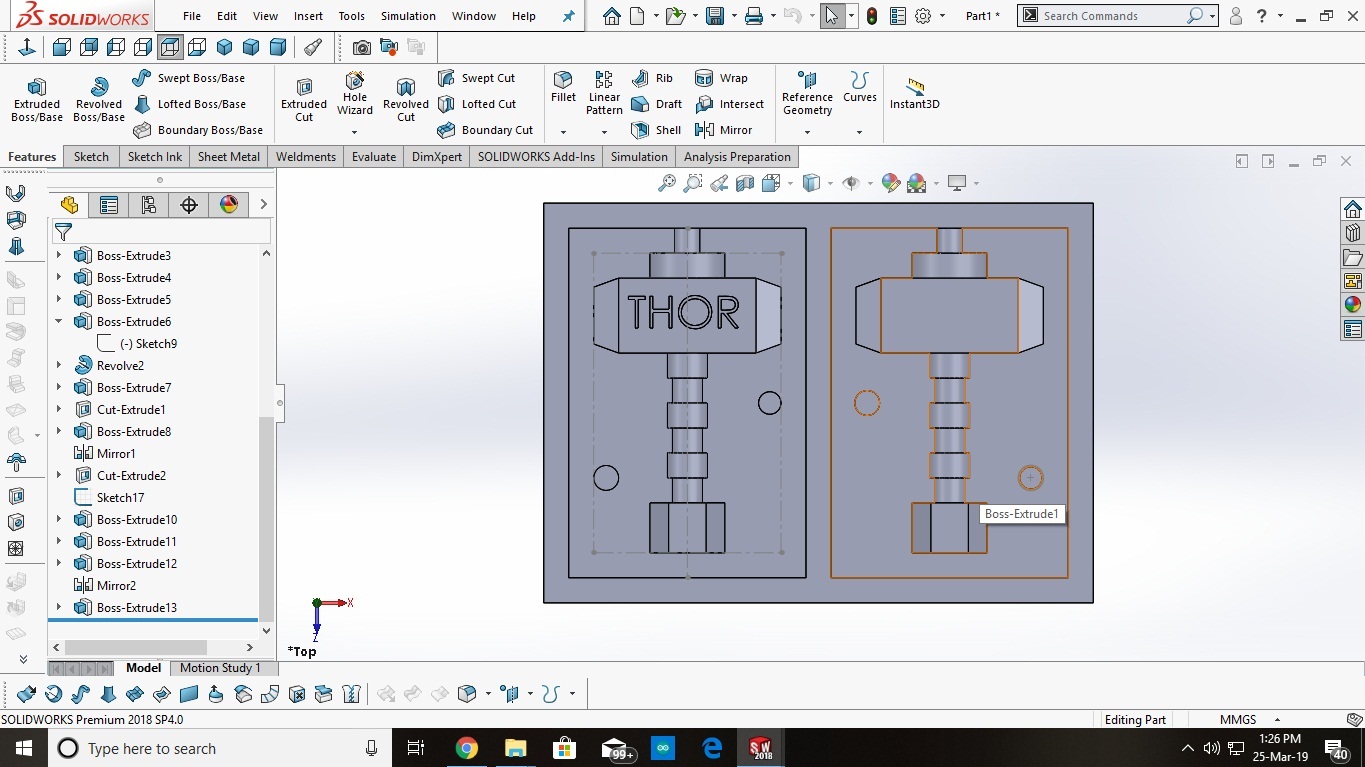Choose the Boundary Boss/Base command
1365x767 pixels.
[x=198, y=130]
